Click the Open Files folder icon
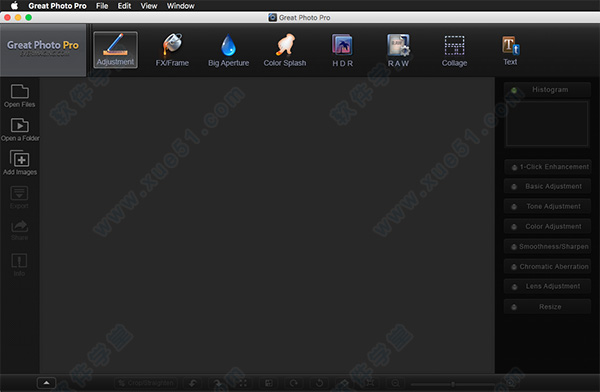The image size is (600, 392). 20,96
